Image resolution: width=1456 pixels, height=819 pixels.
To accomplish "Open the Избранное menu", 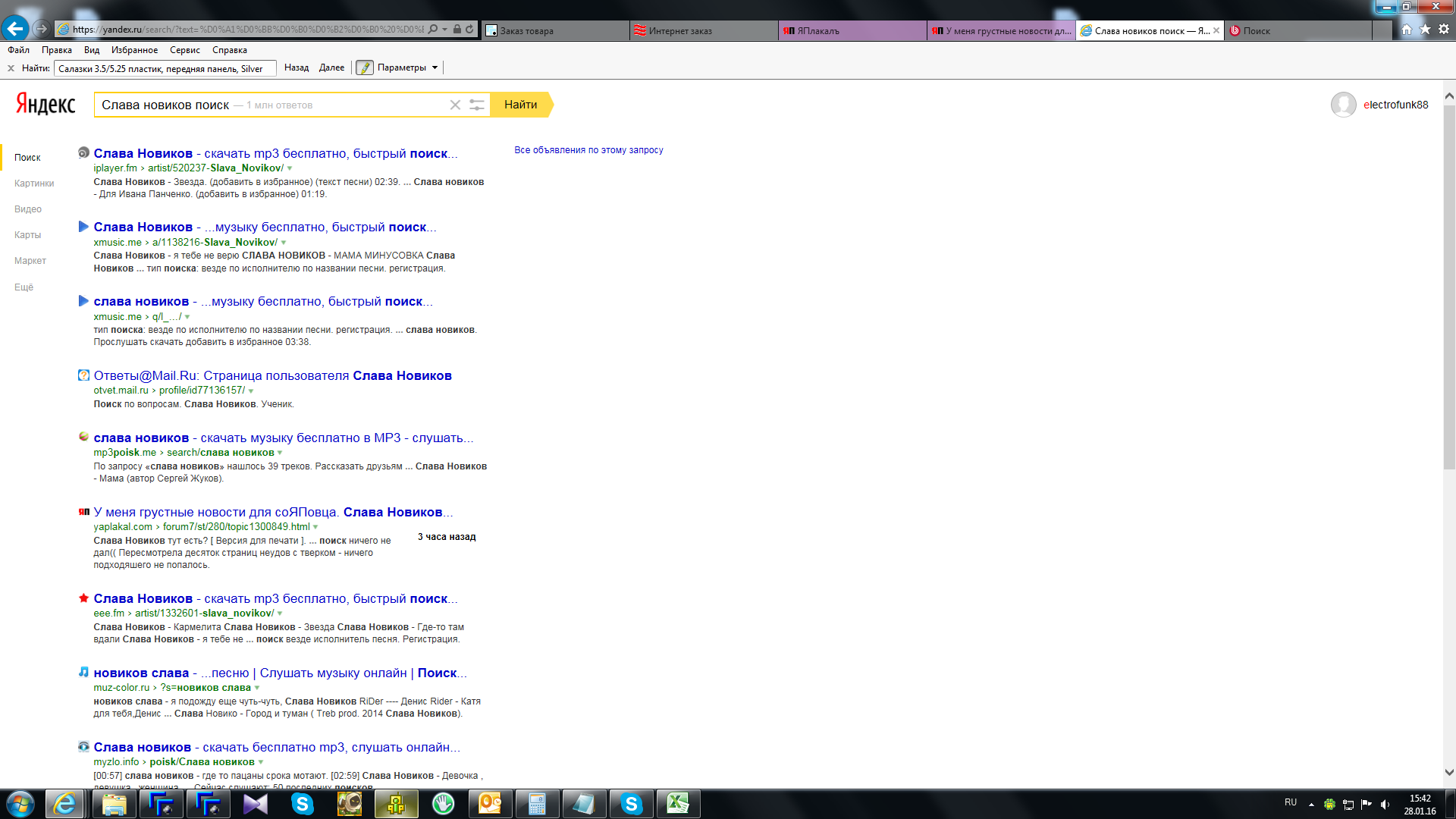I will tap(134, 50).
